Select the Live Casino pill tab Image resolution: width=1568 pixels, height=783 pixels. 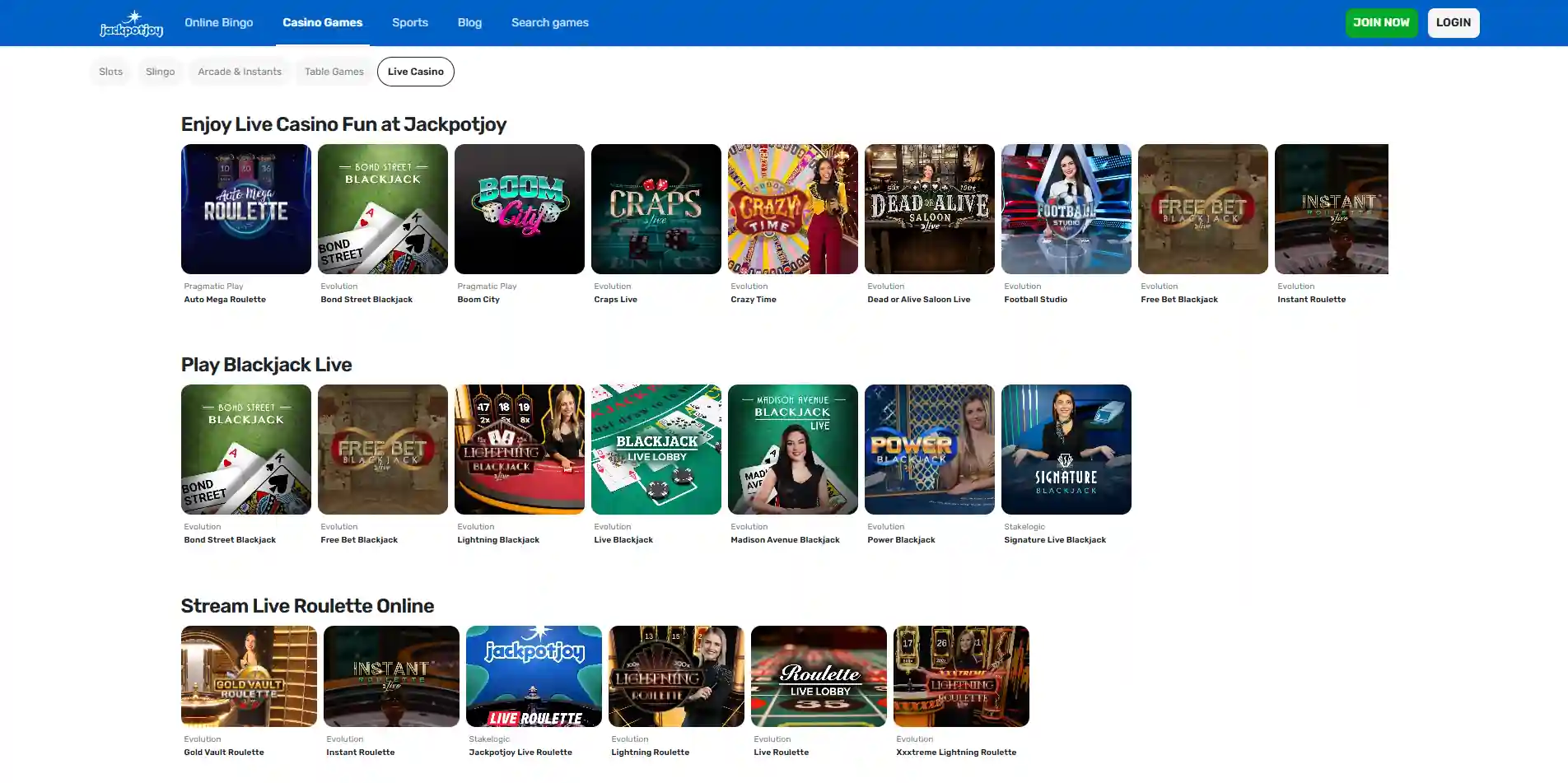416,72
